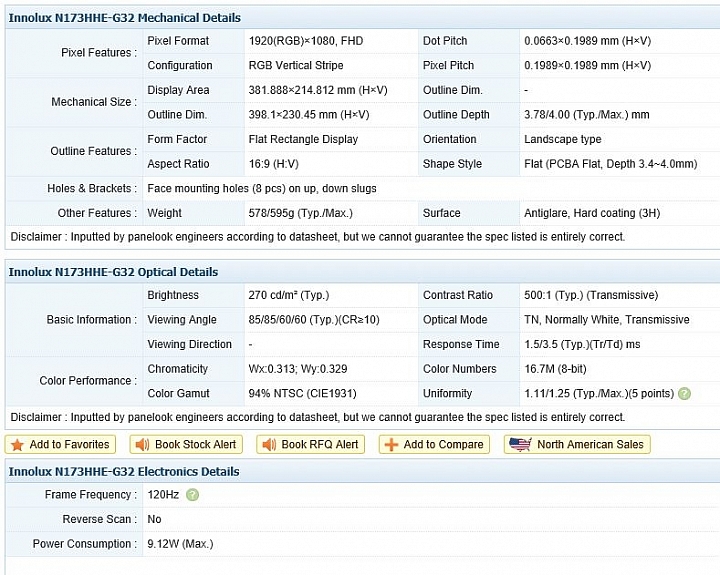Open the help icon beside 120Hz frame frequency
The width and height of the screenshot is (720, 575).
[x=192, y=495]
